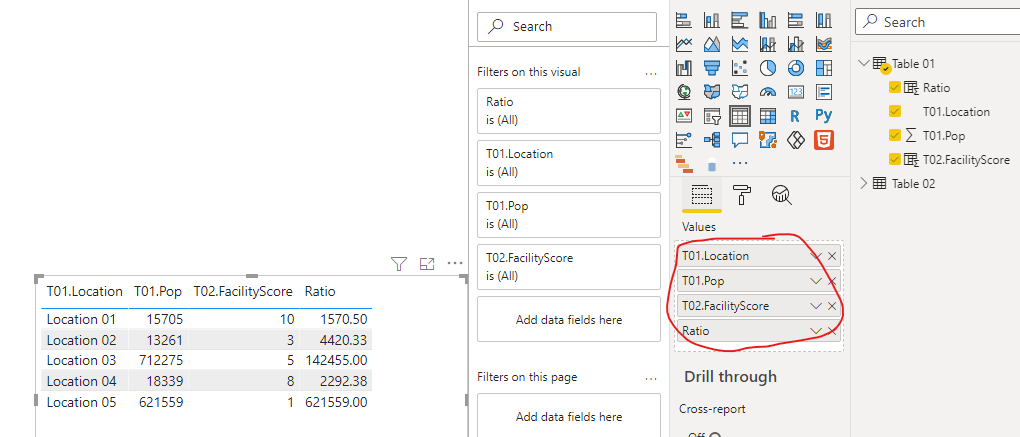This screenshot has height=437, width=1020.
Task: Open T01.Location dropdown in the Values well
Action: point(816,256)
